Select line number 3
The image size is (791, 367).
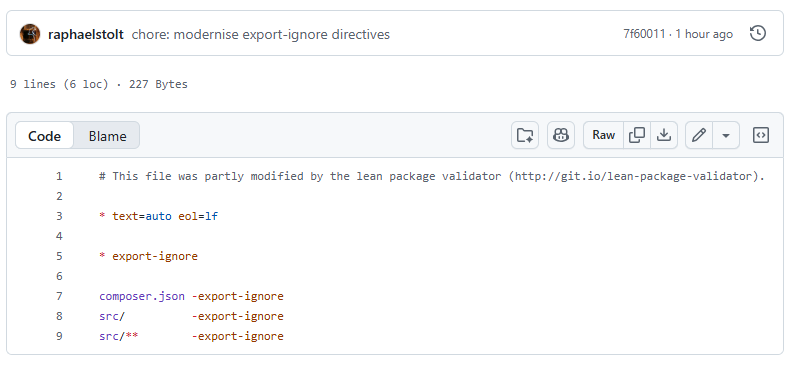pos(60,216)
